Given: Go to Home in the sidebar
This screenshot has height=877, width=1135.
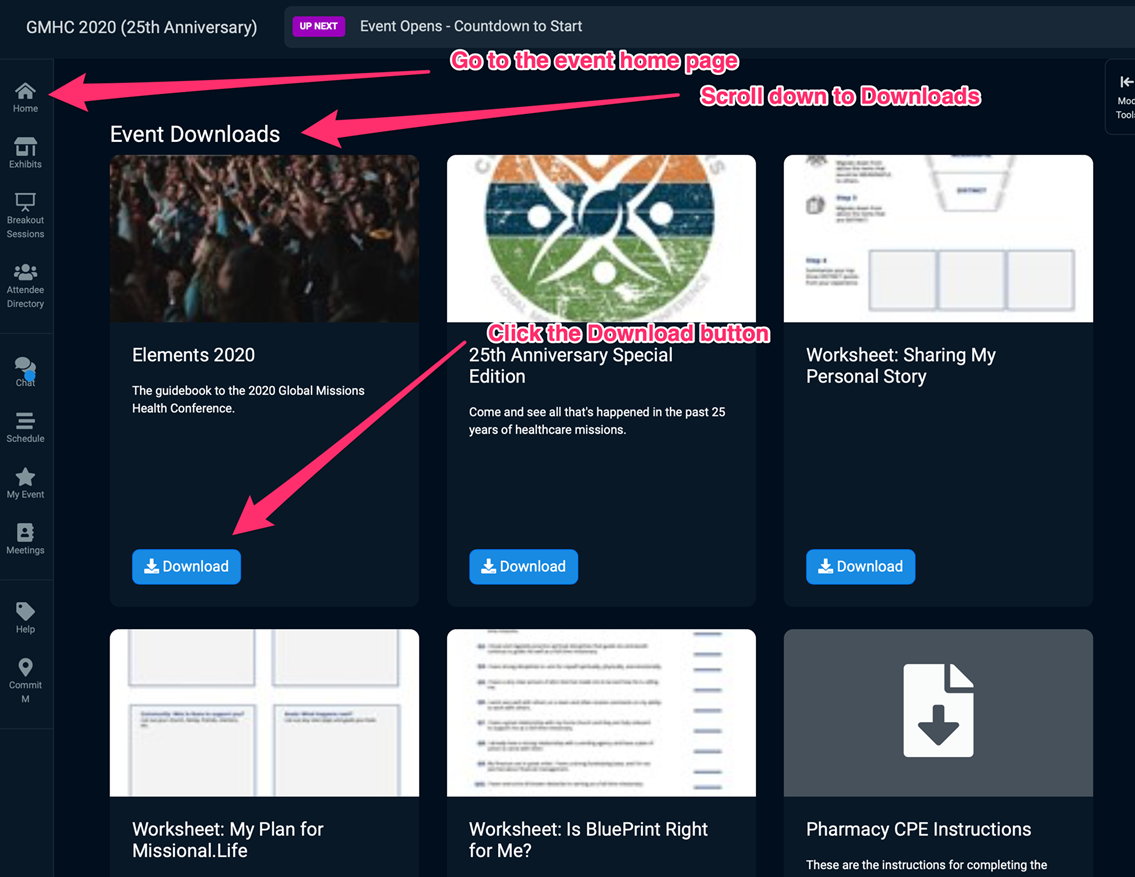Looking at the screenshot, I should tap(25, 98).
